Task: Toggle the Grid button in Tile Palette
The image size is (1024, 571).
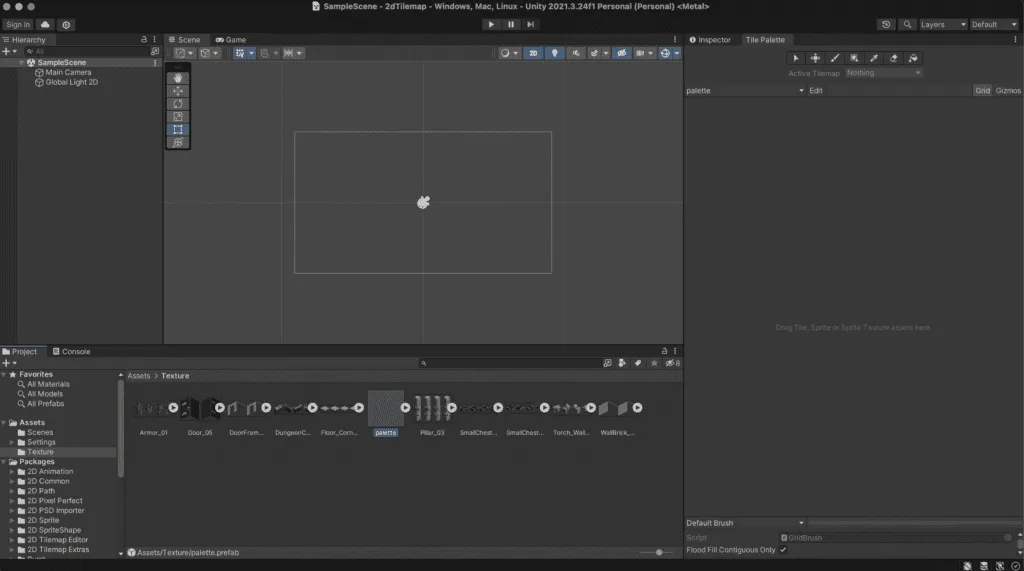Action: point(982,91)
